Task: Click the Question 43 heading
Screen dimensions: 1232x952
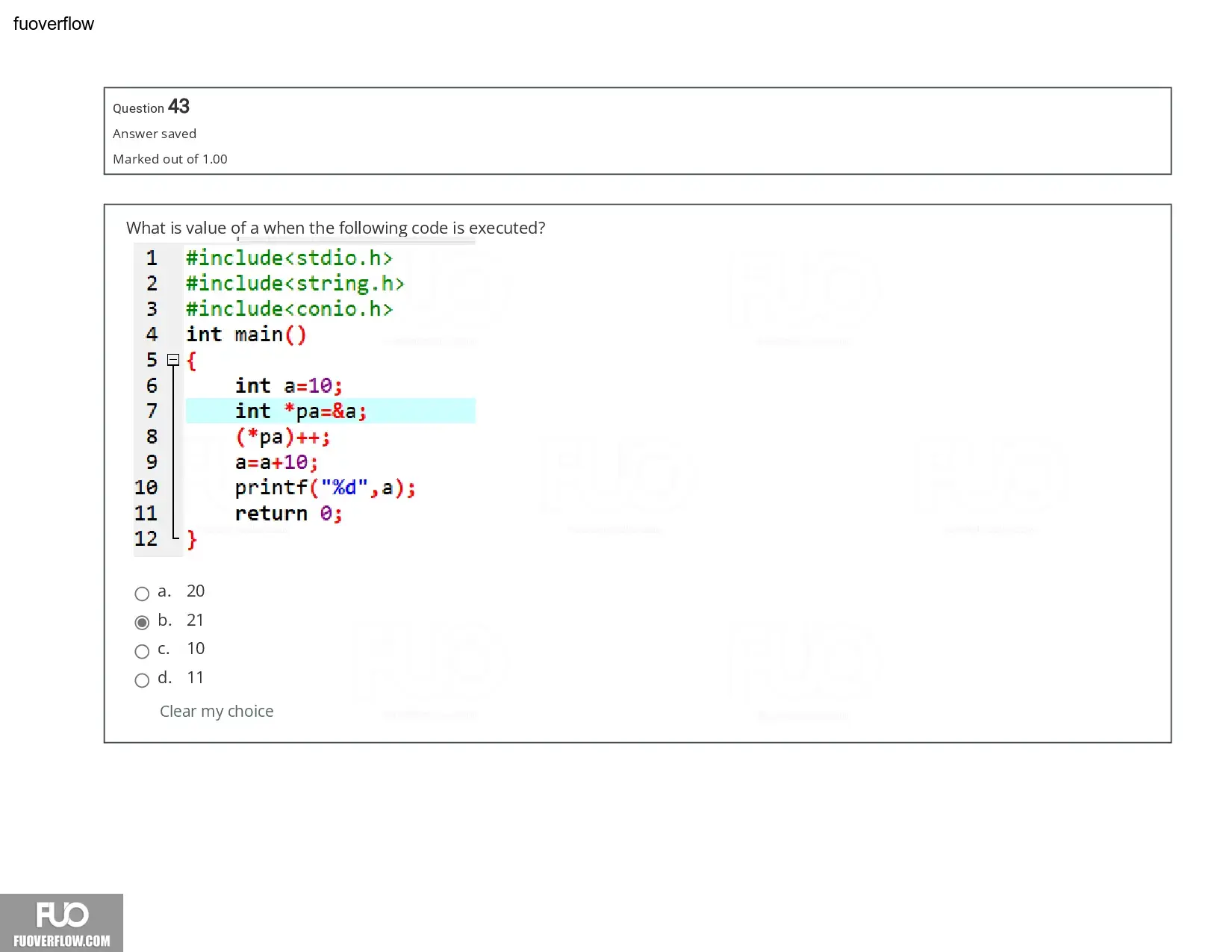Action: pos(151,107)
